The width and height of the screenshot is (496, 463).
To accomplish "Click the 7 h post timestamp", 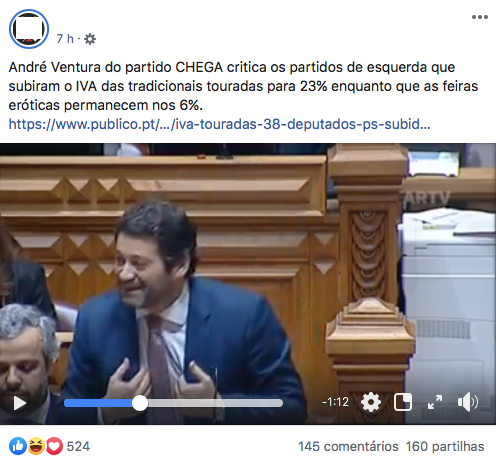I will click(65, 39).
